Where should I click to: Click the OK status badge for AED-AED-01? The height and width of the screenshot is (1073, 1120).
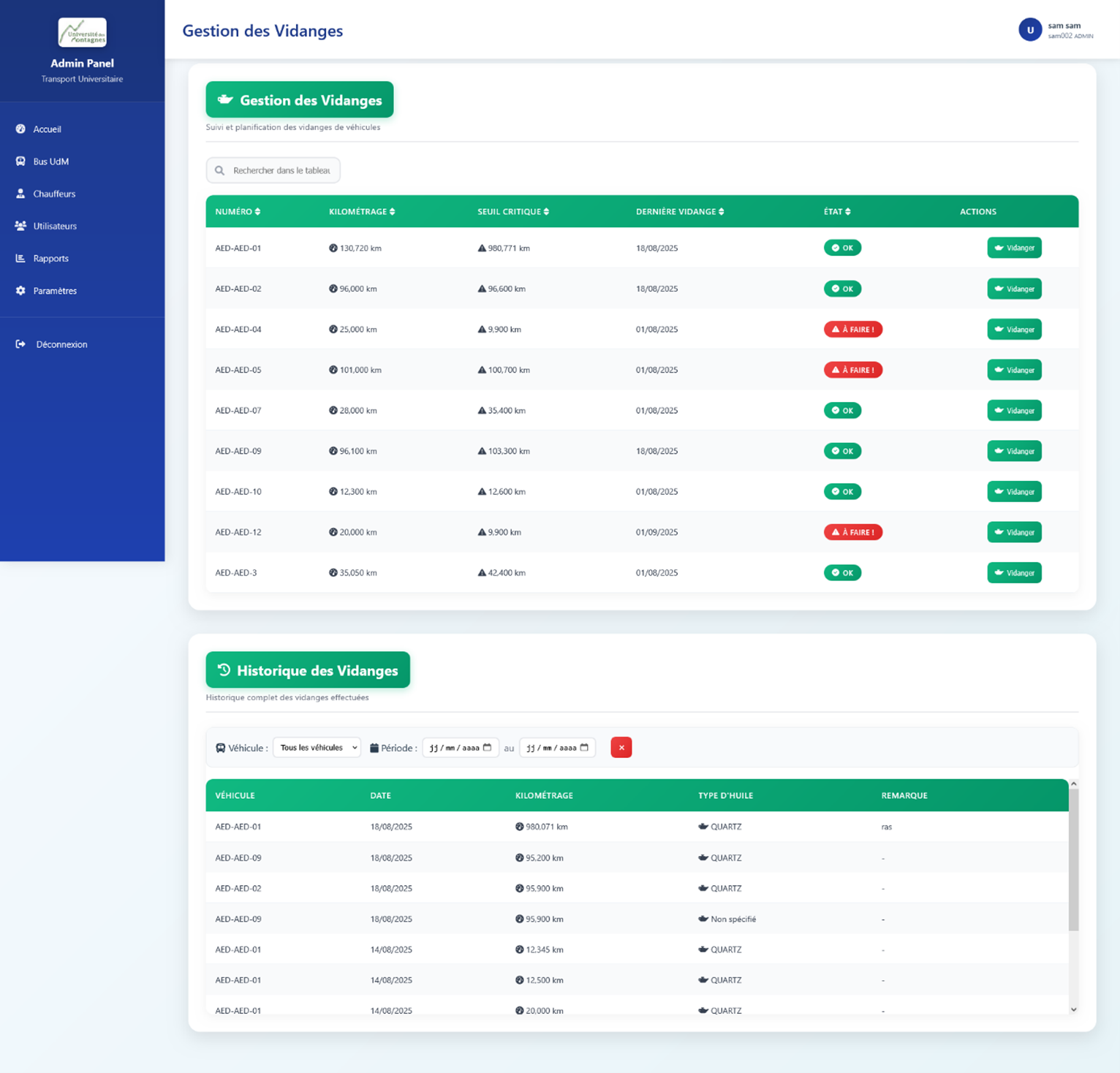coord(842,248)
